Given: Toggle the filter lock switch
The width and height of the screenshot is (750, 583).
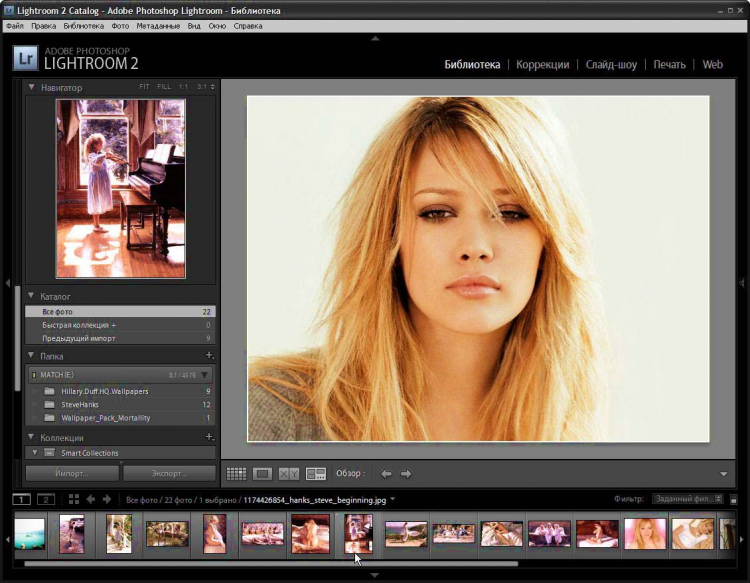Looking at the screenshot, I should pos(734,499).
